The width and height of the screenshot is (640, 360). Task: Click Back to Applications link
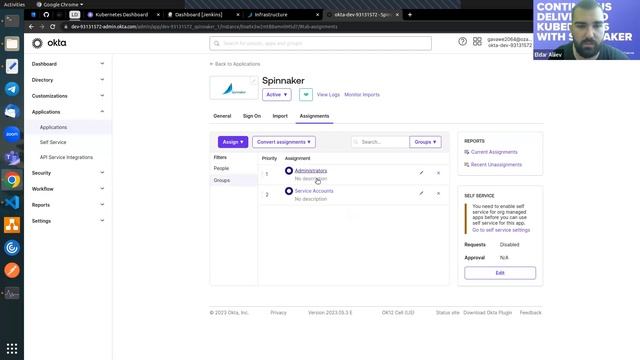[x=235, y=64]
